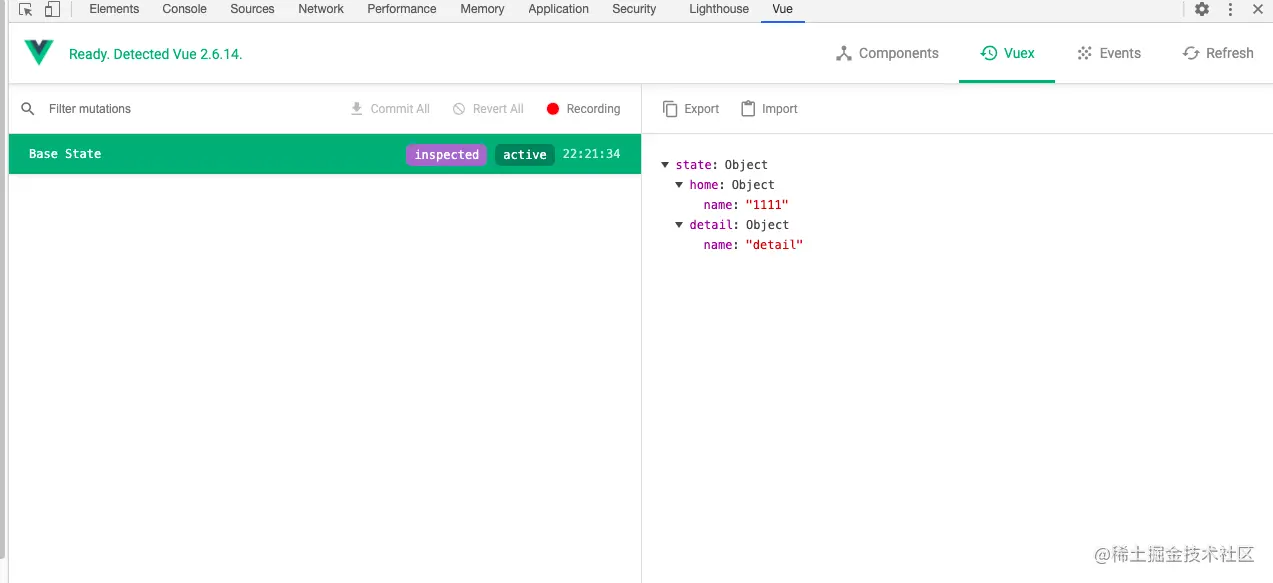The width and height of the screenshot is (1273, 583).
Task: Open the DevTools three-dot menu
Action: tap(1230, 9)
